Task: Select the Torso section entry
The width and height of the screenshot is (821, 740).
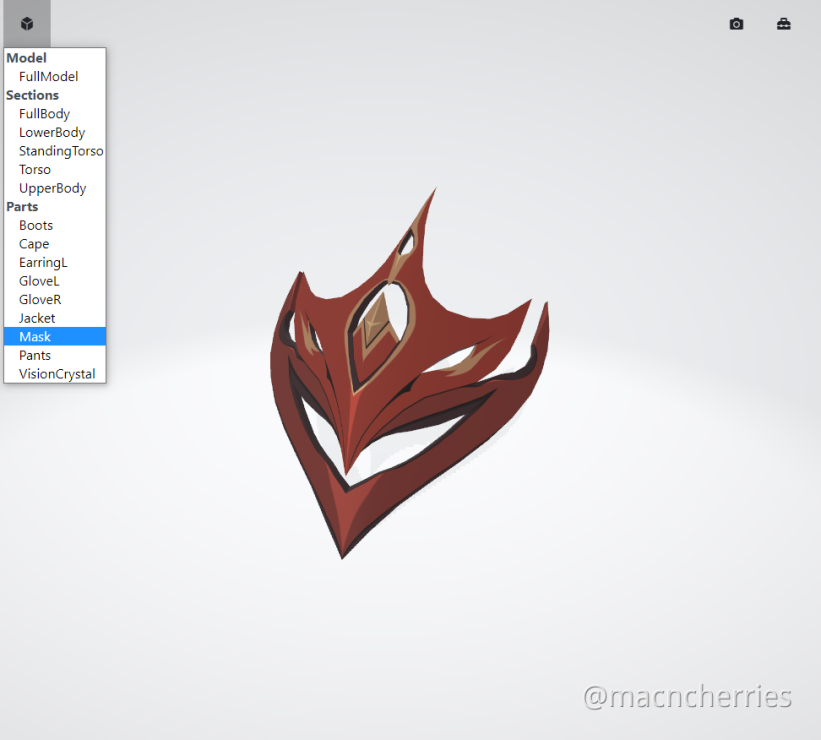Action: click(x=35, y=170)
